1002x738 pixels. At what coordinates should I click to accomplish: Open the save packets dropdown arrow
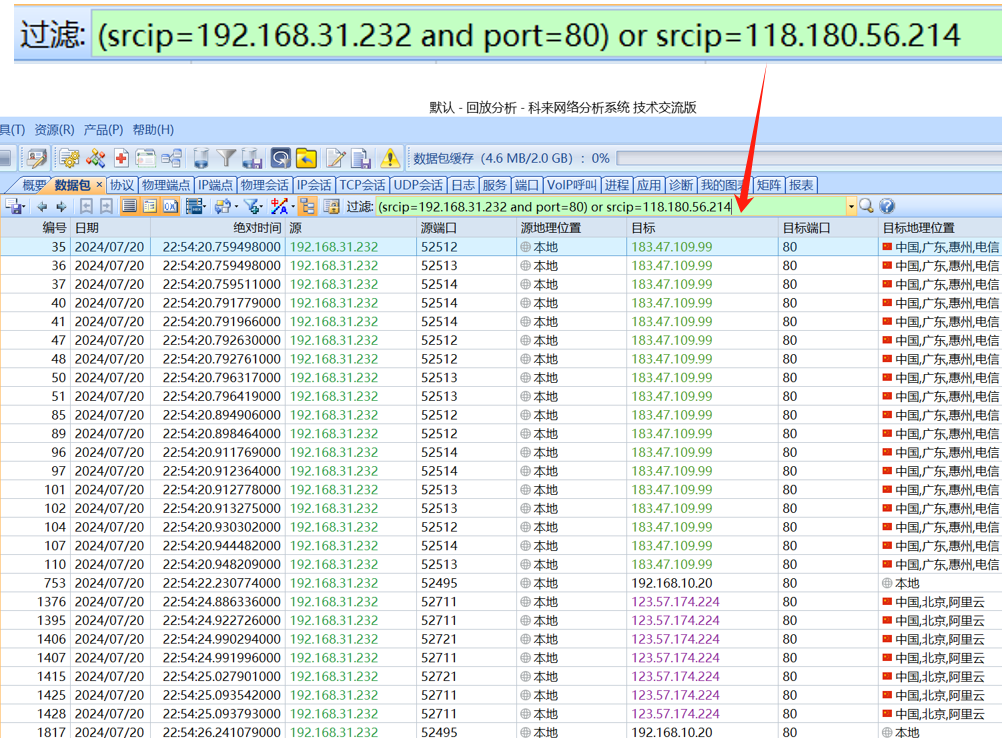click(x=26, y=207)
